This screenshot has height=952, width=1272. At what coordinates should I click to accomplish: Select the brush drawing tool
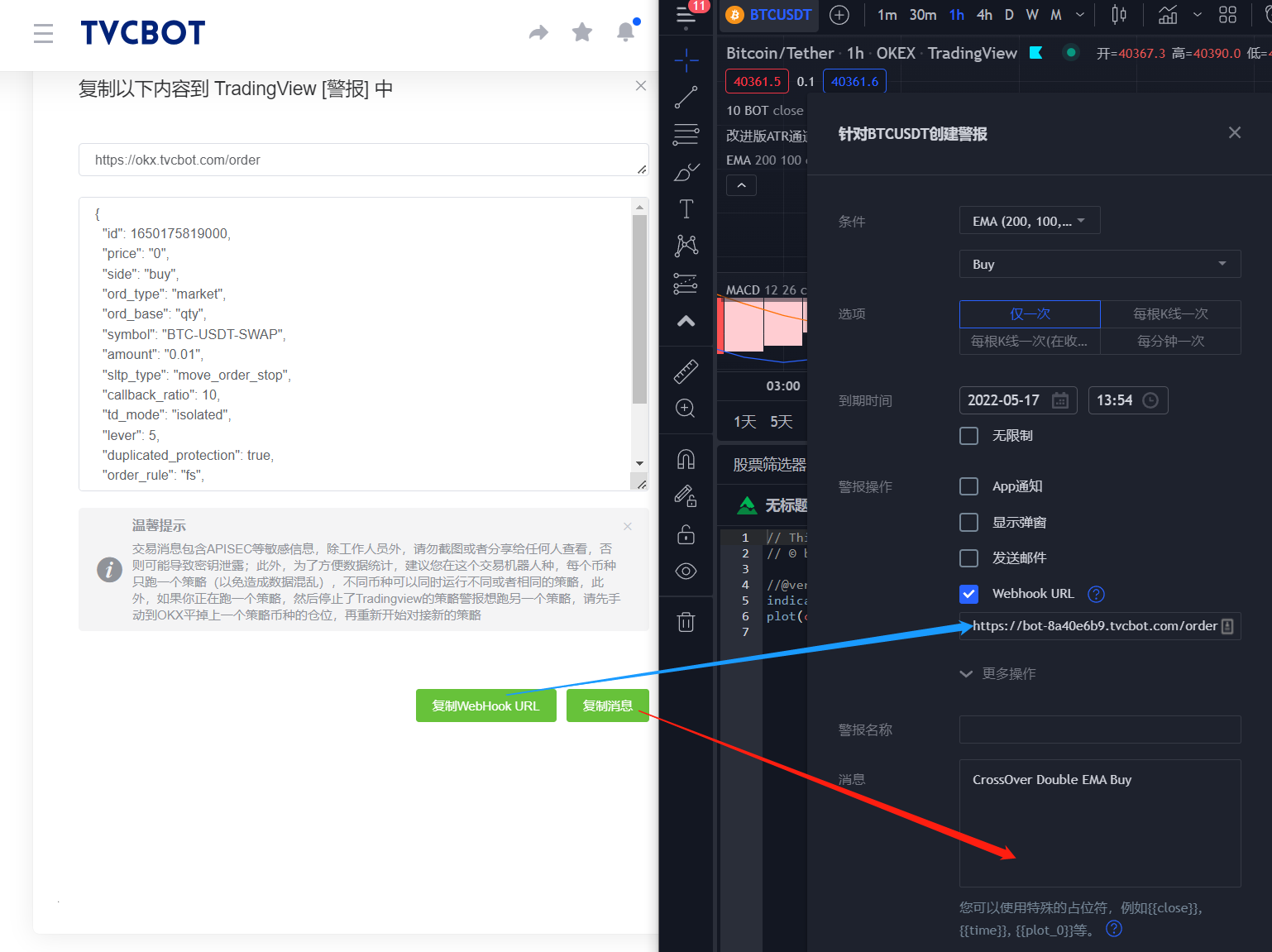coord(686,172)
